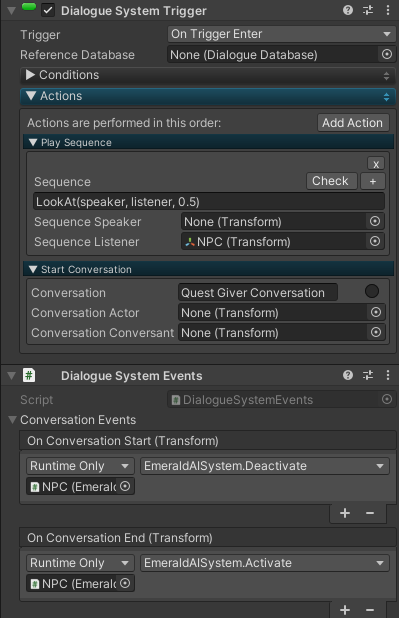
Task: Pick object for DialogueSystemEvents script field
Action: coord(387,399)
